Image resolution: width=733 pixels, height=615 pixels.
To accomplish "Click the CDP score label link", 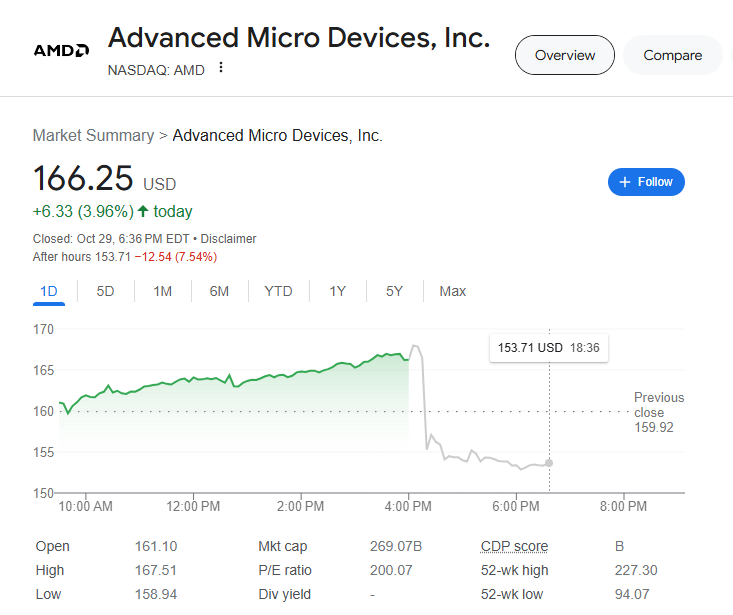I will click(514, 546).
